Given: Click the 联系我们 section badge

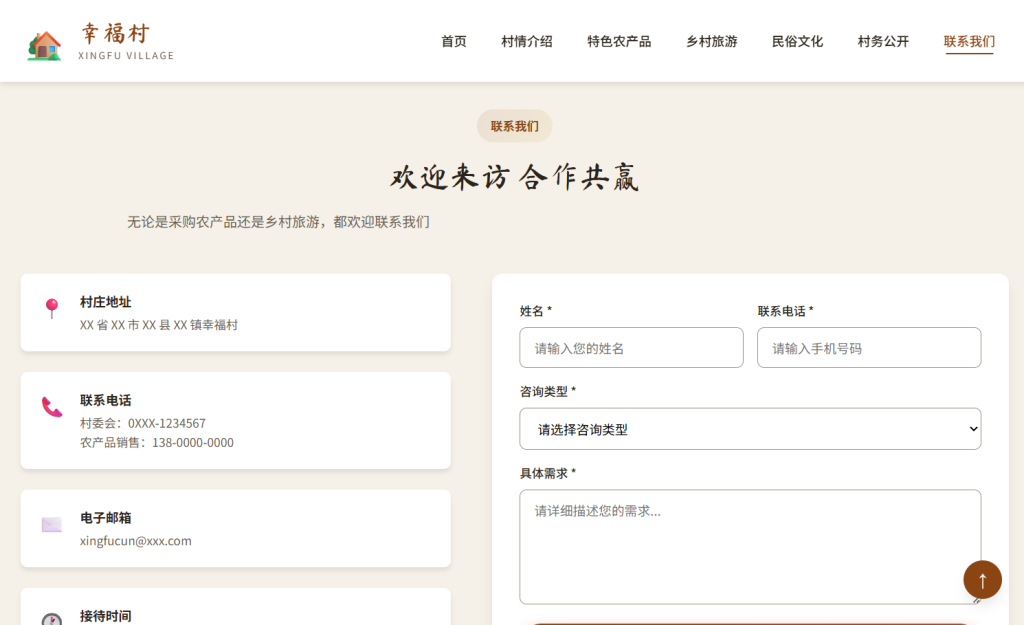Looking at the screenshot, I should 515,126.
